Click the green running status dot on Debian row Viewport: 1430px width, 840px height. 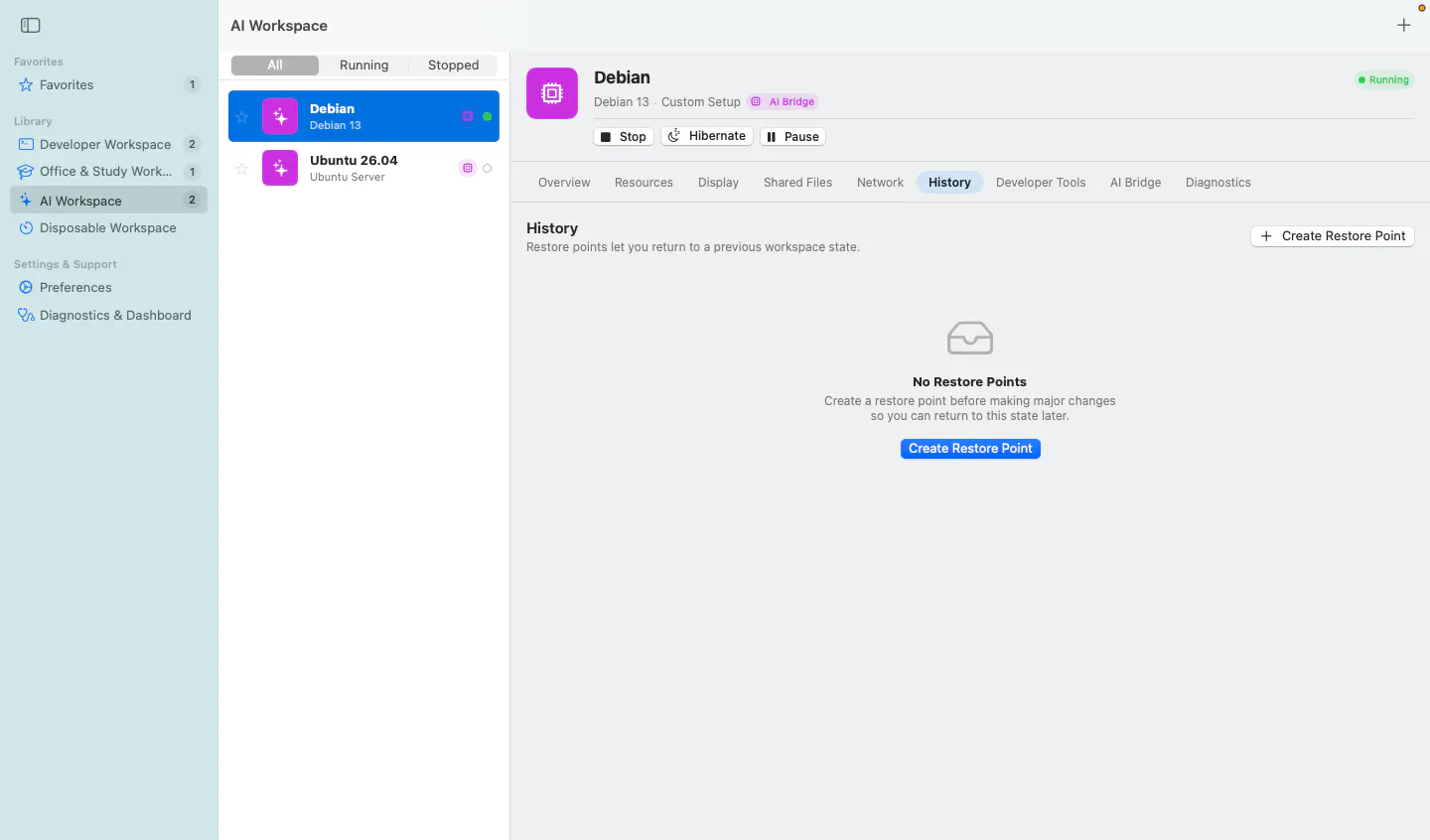coord(488,116)
